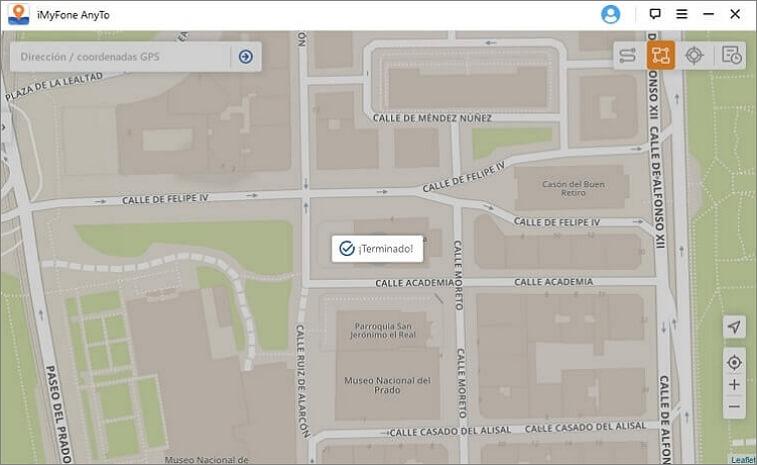Open the history records icon
757x465 pixels.
click(x=731, y=56)
